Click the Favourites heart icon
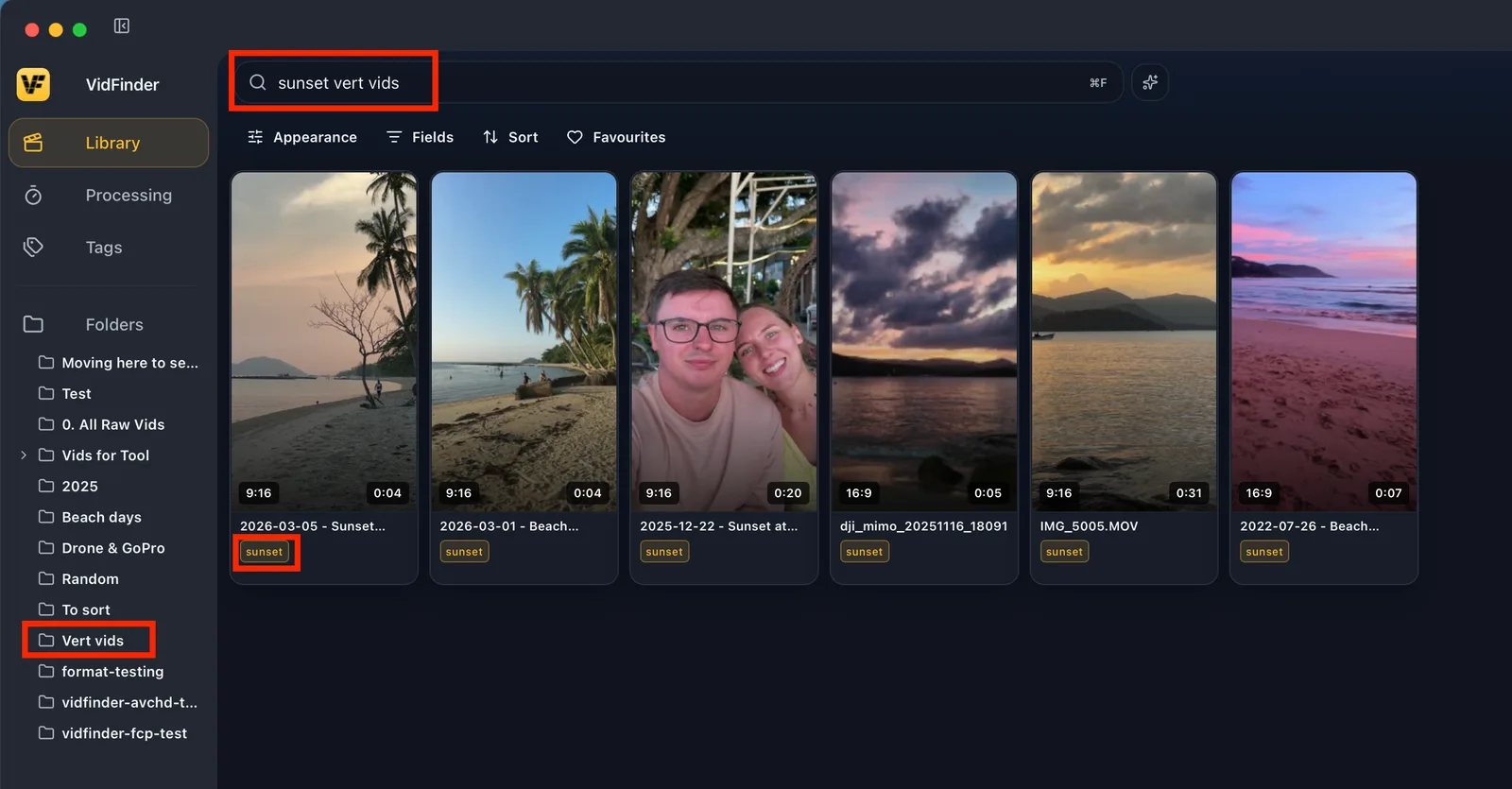This screenshot has width=1512, height=789. tap(575, 137)
